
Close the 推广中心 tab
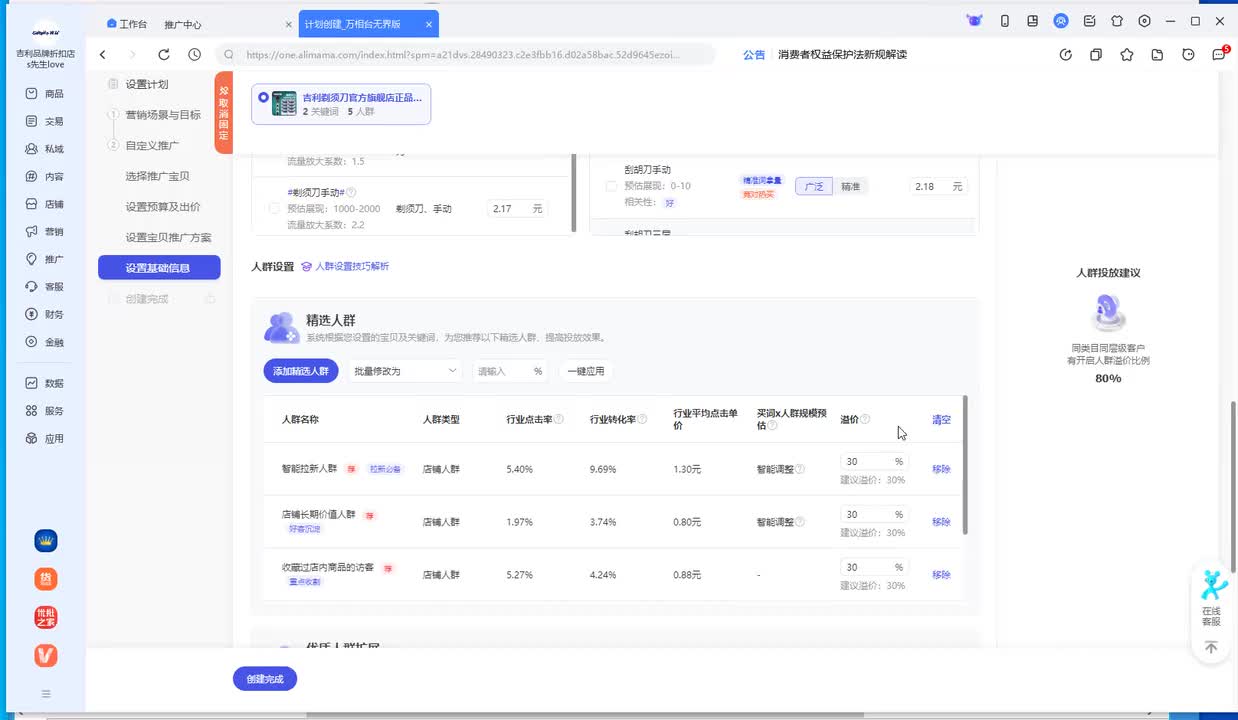[x=289, y=24]
